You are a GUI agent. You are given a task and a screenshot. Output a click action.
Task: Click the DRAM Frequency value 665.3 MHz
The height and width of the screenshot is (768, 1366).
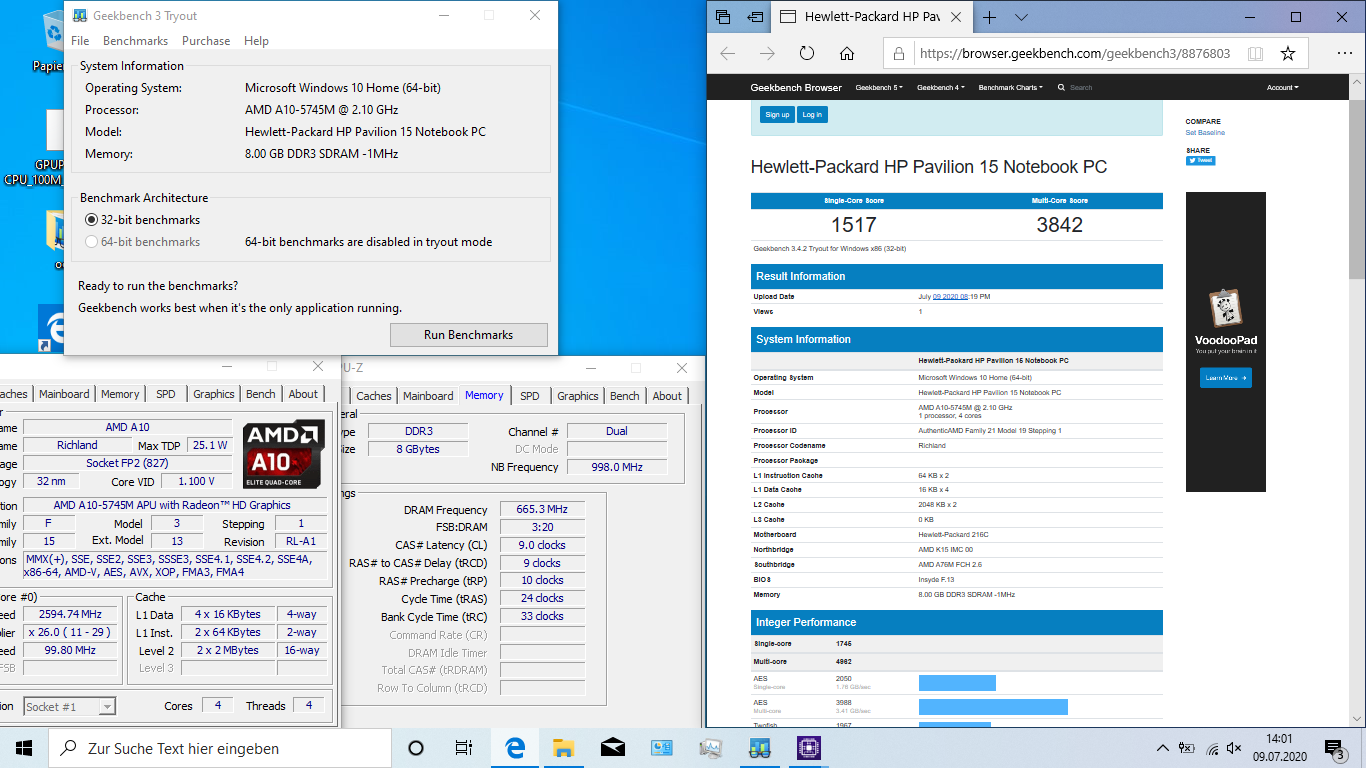(x=542, y=510)
